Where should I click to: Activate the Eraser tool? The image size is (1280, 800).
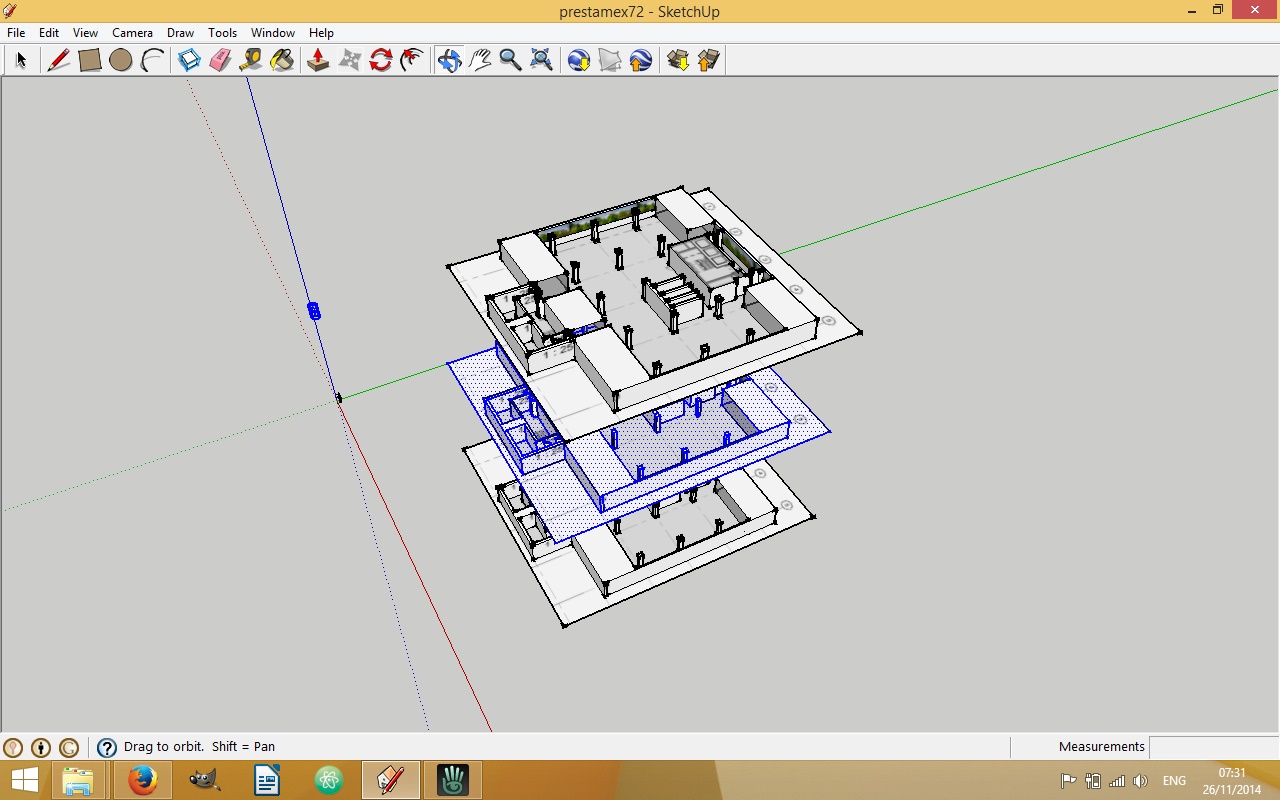point(220,60)
